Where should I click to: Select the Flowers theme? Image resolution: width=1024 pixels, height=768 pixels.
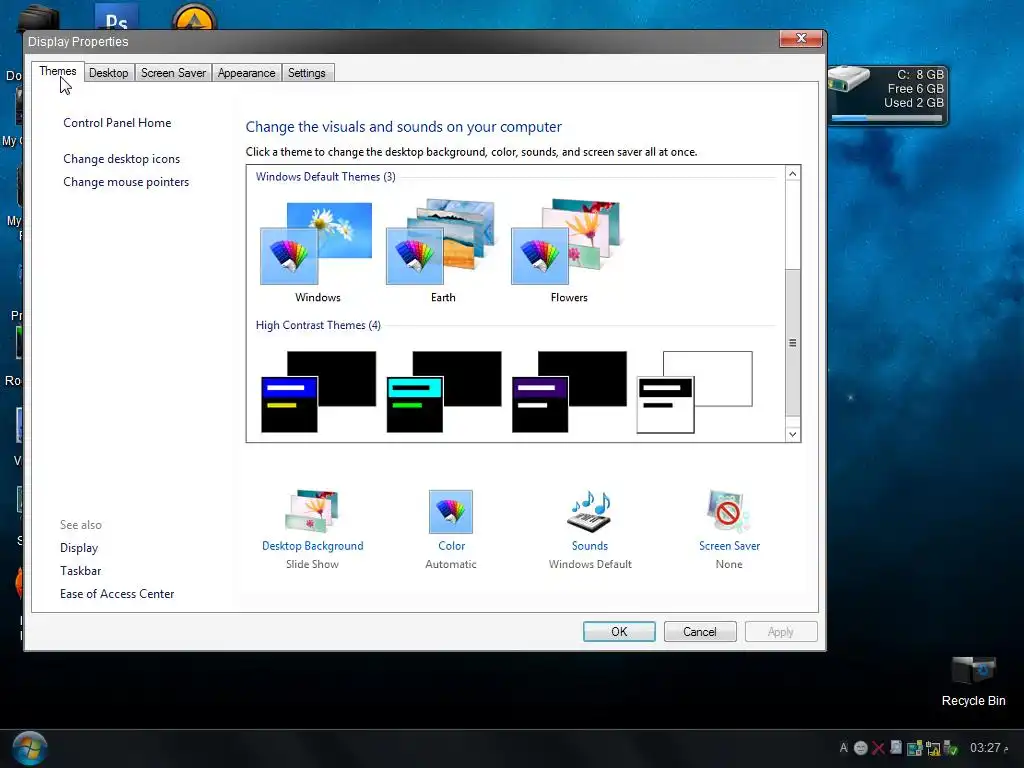point(567,251)
